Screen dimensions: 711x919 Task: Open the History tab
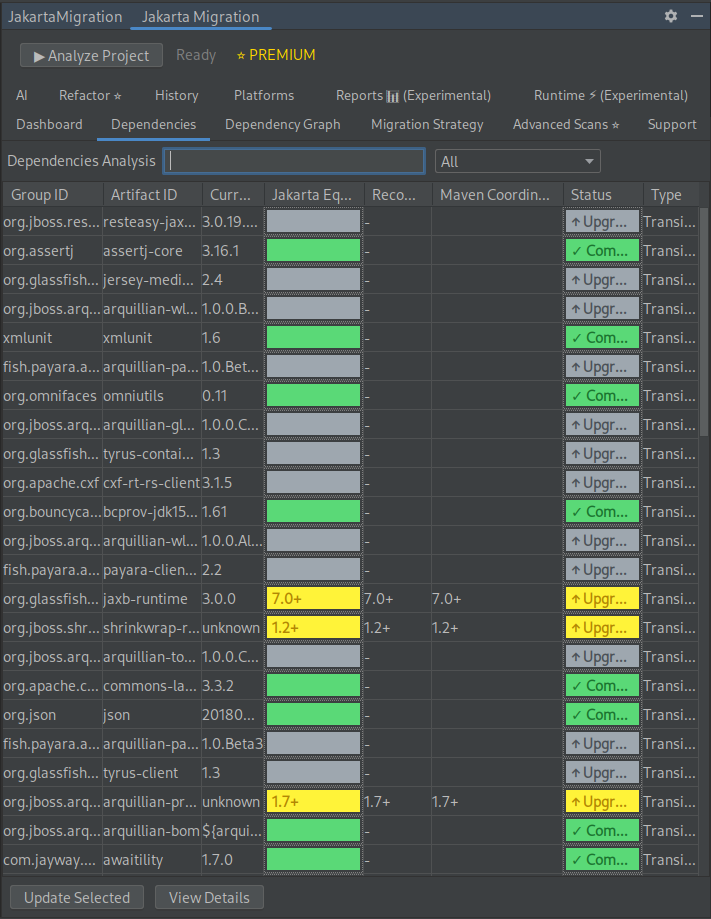point(176,96)
